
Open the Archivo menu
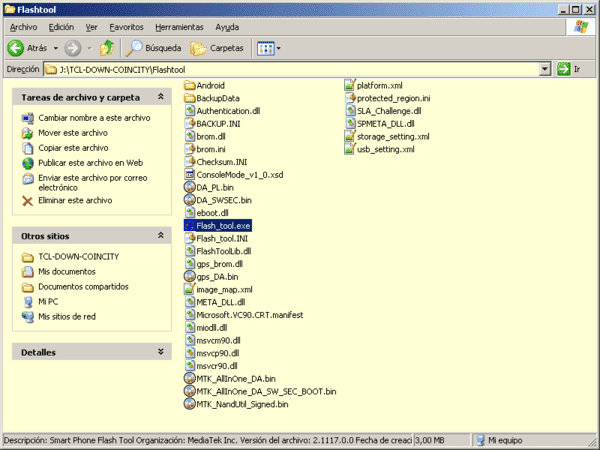(x=23, y=27)
